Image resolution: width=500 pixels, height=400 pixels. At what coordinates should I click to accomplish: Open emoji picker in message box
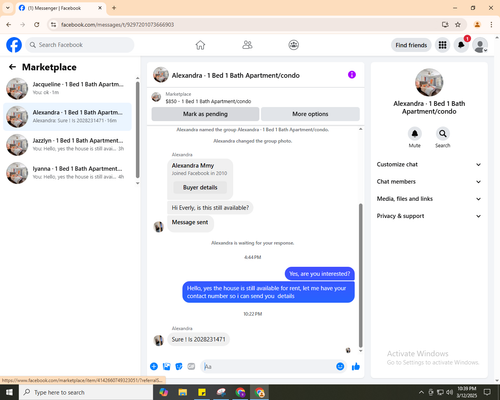340,366
